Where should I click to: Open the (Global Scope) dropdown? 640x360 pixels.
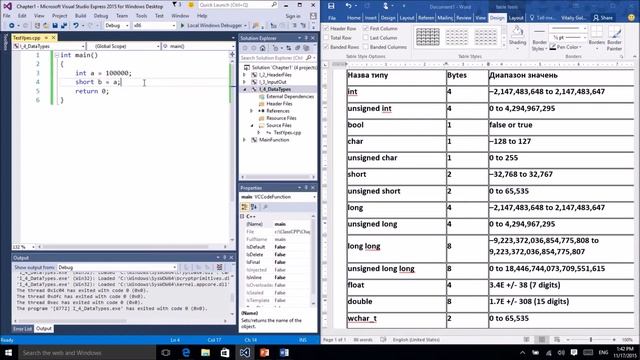(x=123, y=46)
